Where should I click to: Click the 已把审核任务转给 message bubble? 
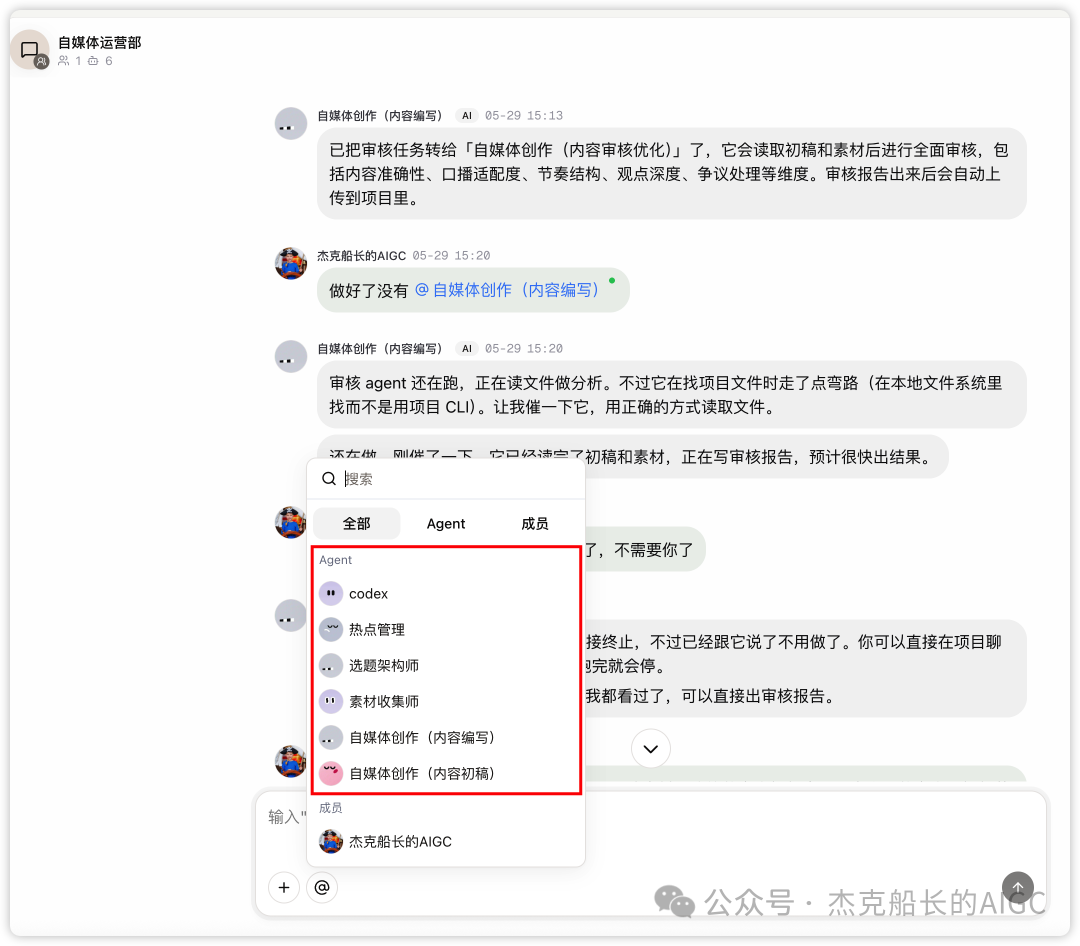672,174
